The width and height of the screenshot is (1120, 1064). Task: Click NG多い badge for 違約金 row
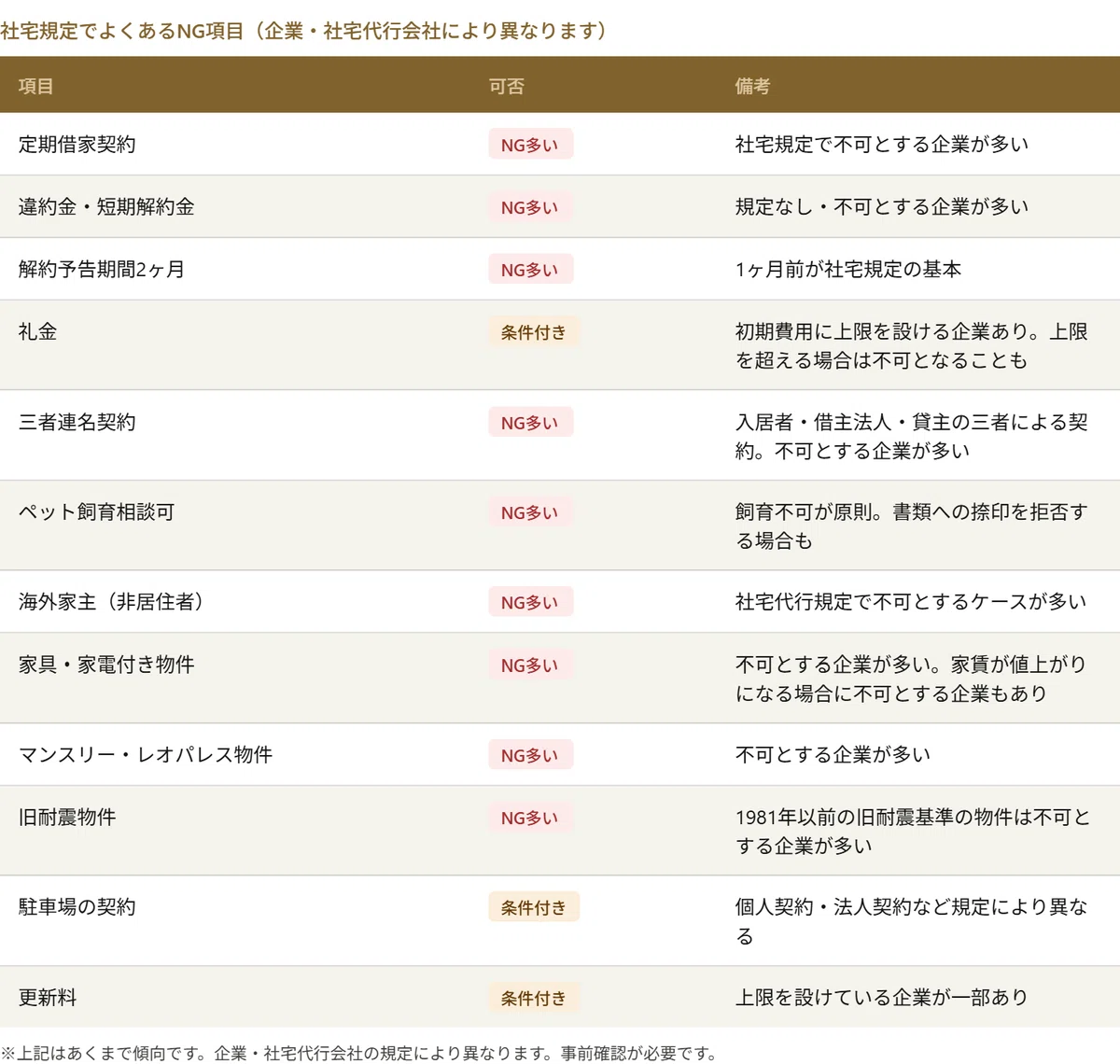530,207
